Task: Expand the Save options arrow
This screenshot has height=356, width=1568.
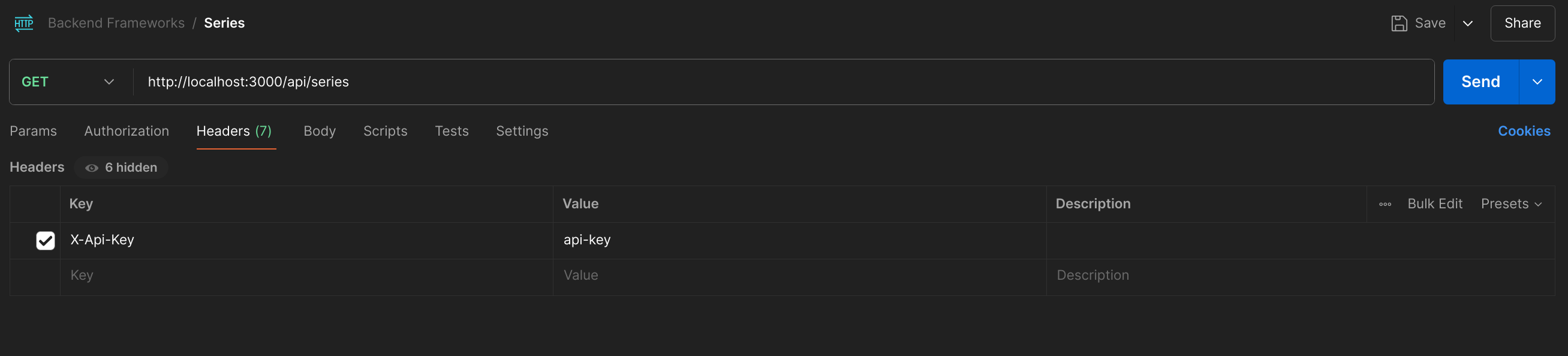Action: point(1468,23)
